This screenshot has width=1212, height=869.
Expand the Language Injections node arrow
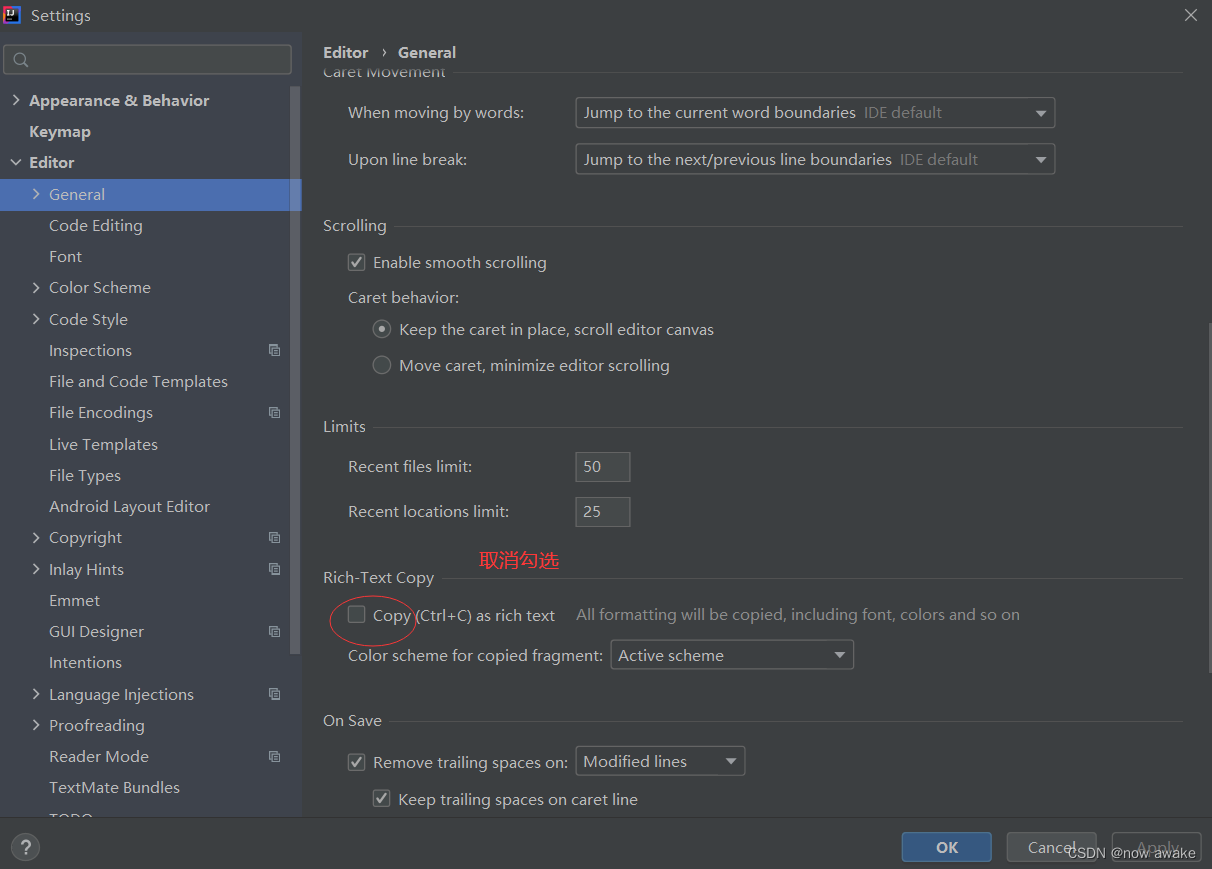pos(36,694)
